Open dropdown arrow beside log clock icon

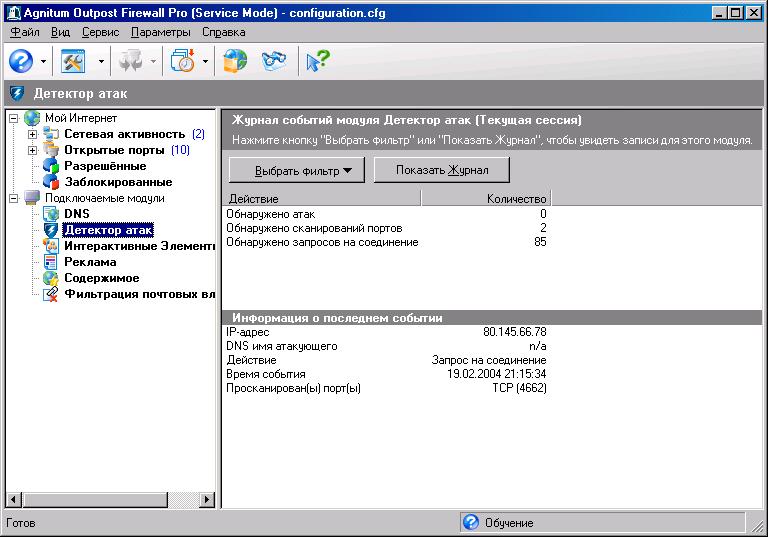click(x=205, y=62)
